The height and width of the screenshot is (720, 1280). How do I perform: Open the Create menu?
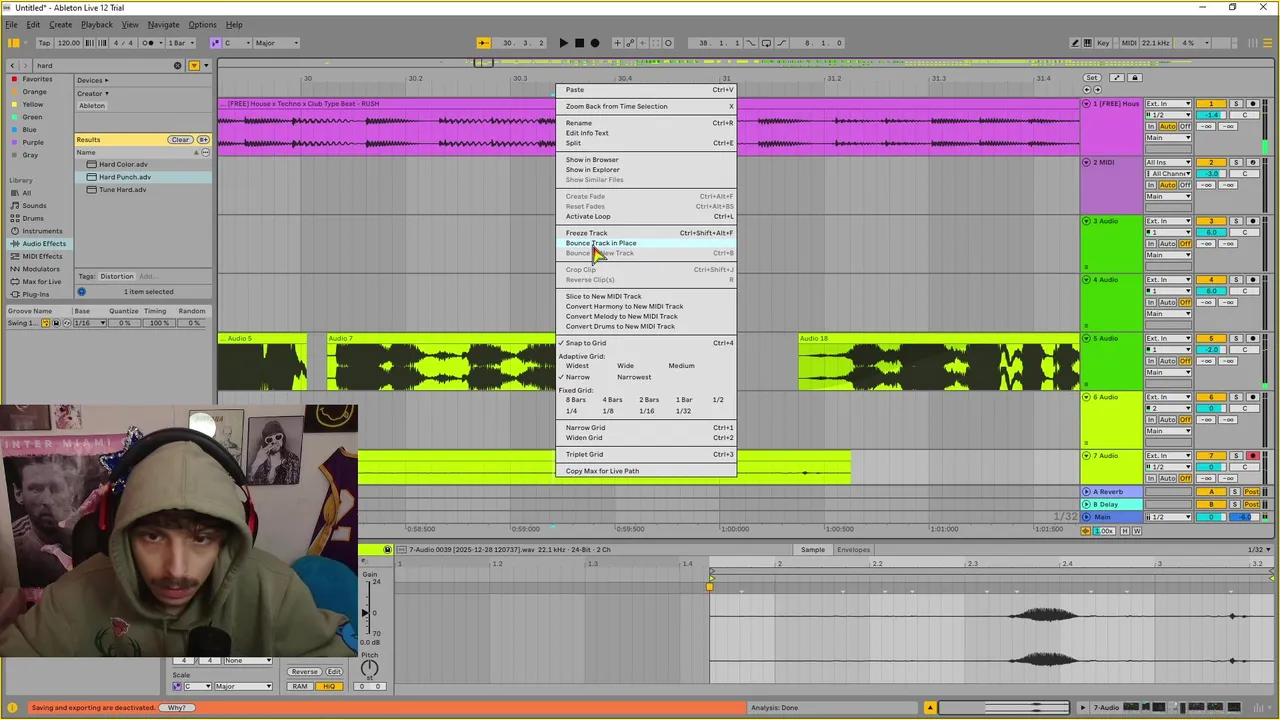(60, 24)
